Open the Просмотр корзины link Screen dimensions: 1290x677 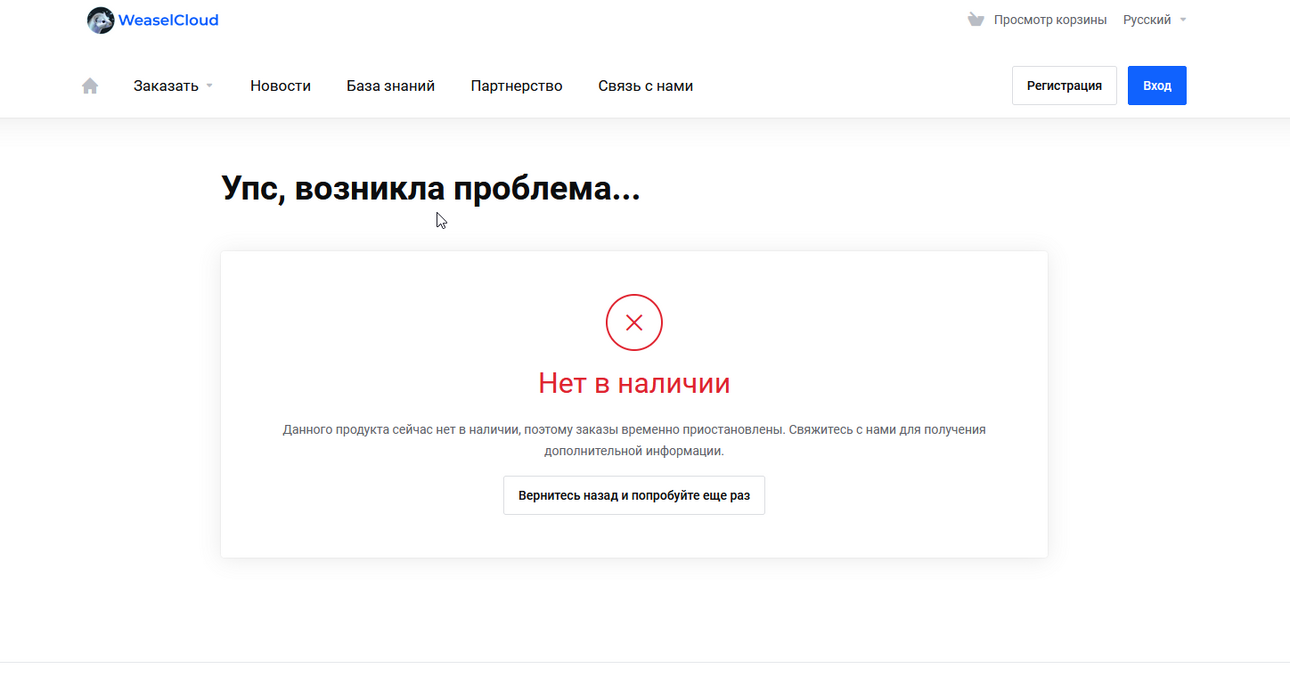pos(1050,20)
